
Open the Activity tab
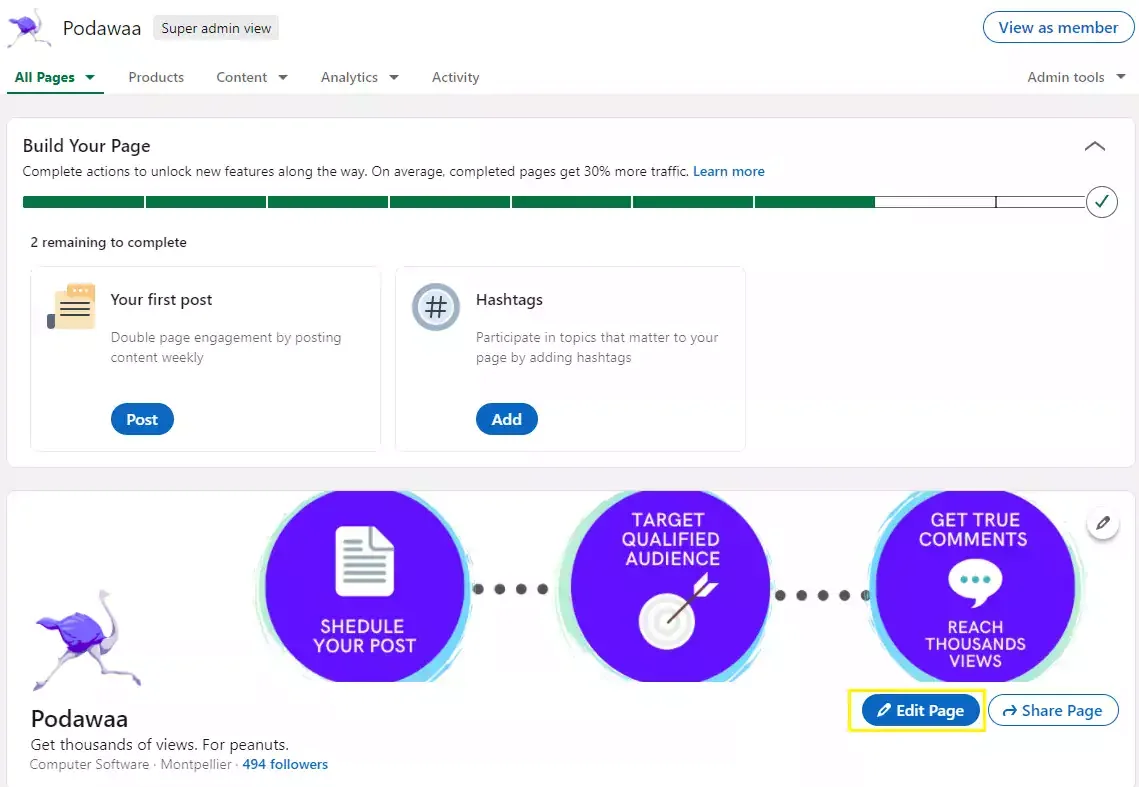click(x=455, y=77)
